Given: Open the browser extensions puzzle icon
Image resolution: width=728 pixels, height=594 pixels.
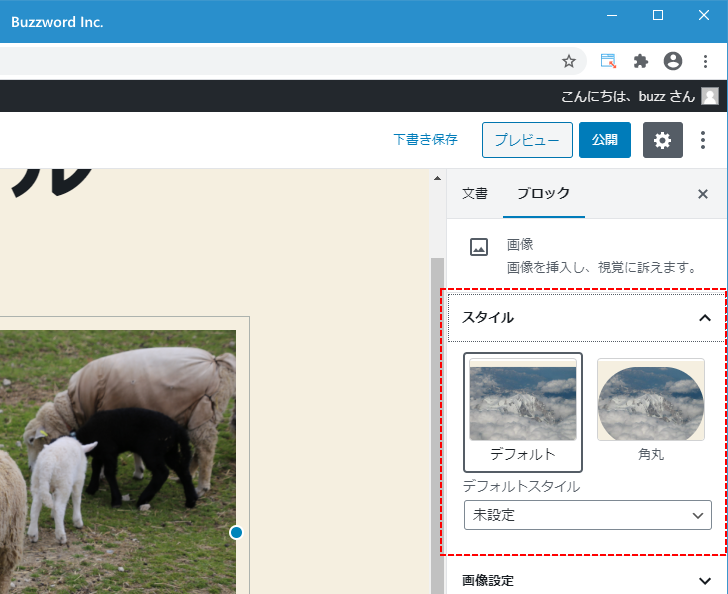Looking at the screenshot, I should click(x=641, y=61).
